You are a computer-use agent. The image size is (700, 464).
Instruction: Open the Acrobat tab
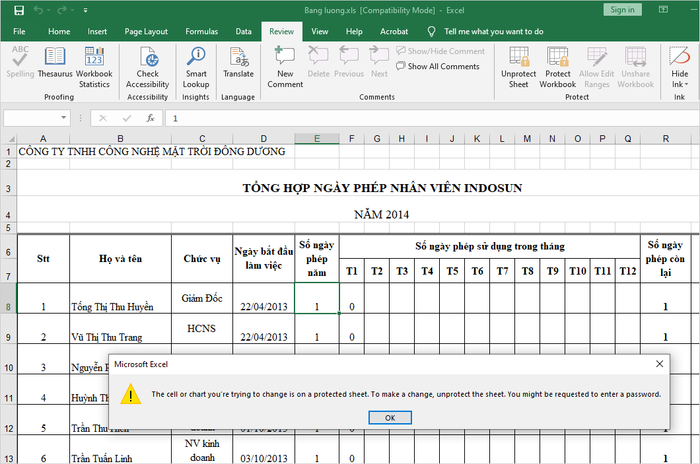pos(394,31)
